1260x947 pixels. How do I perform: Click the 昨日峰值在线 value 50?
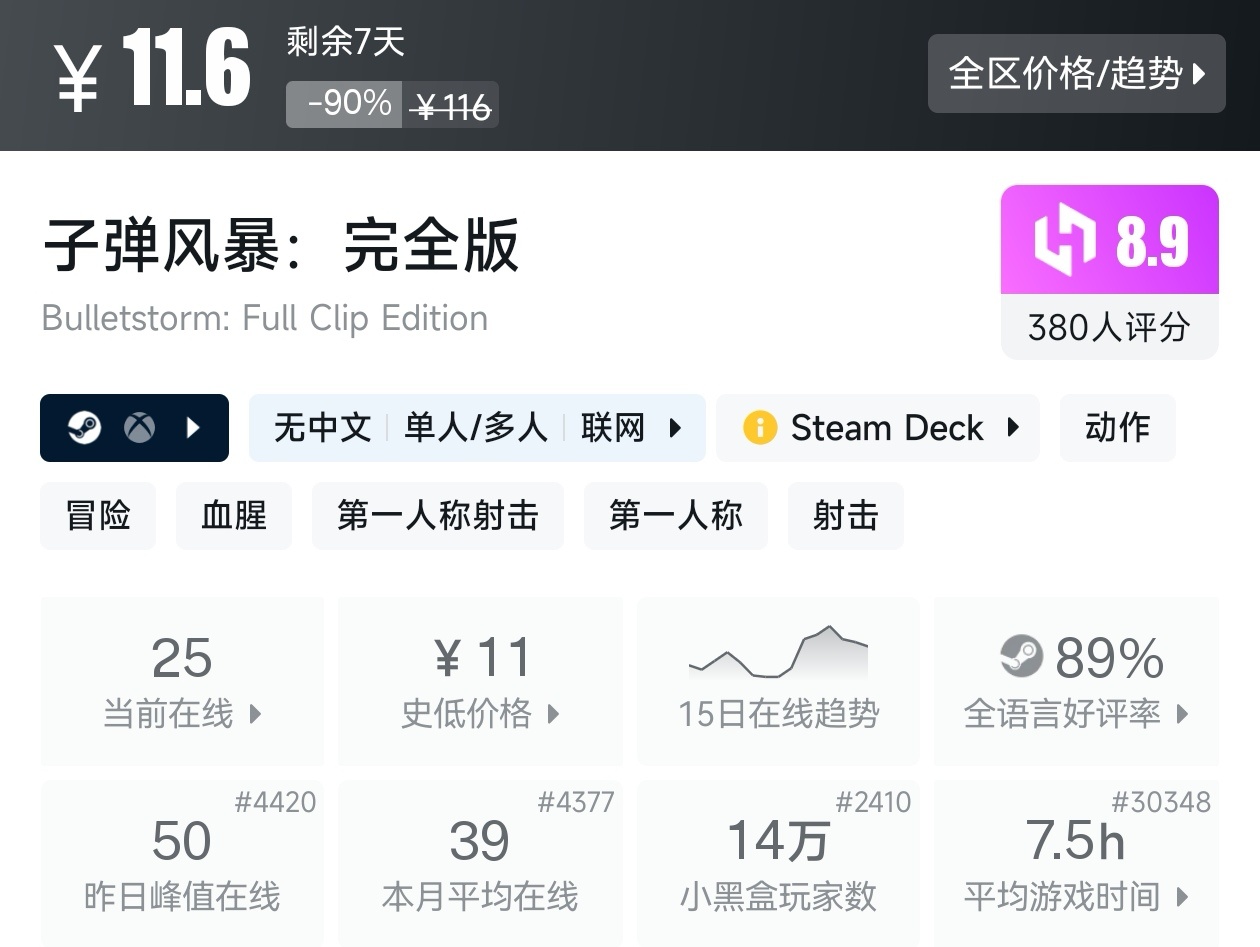click(182, 841)
